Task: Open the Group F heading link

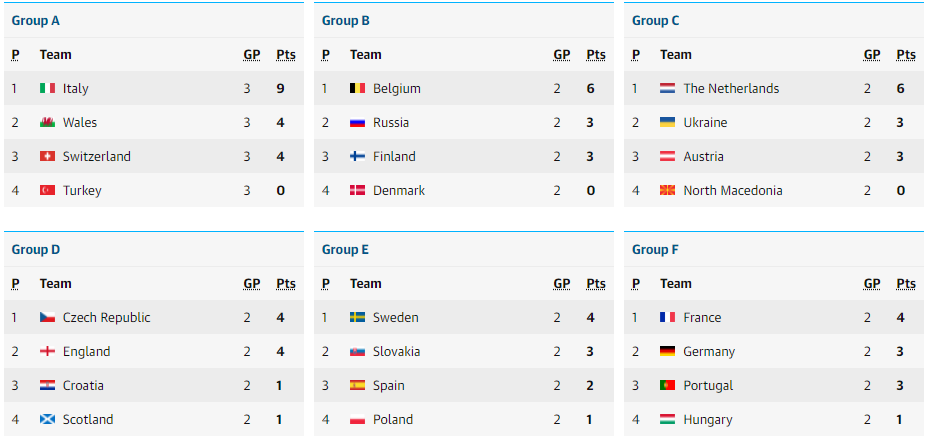Action: 655,250
